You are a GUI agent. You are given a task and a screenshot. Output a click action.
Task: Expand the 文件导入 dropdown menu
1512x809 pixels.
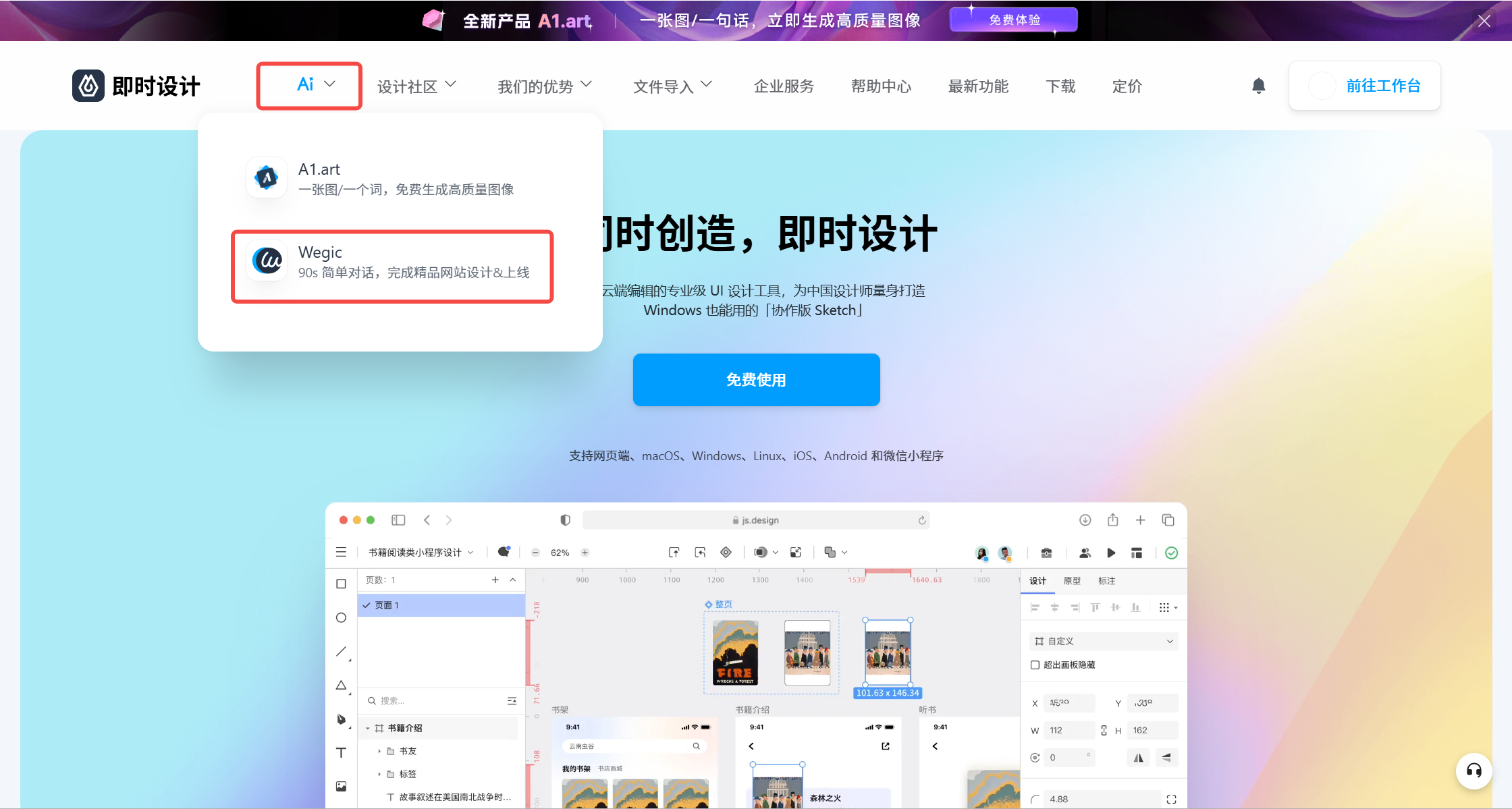[x=673, y=86]
